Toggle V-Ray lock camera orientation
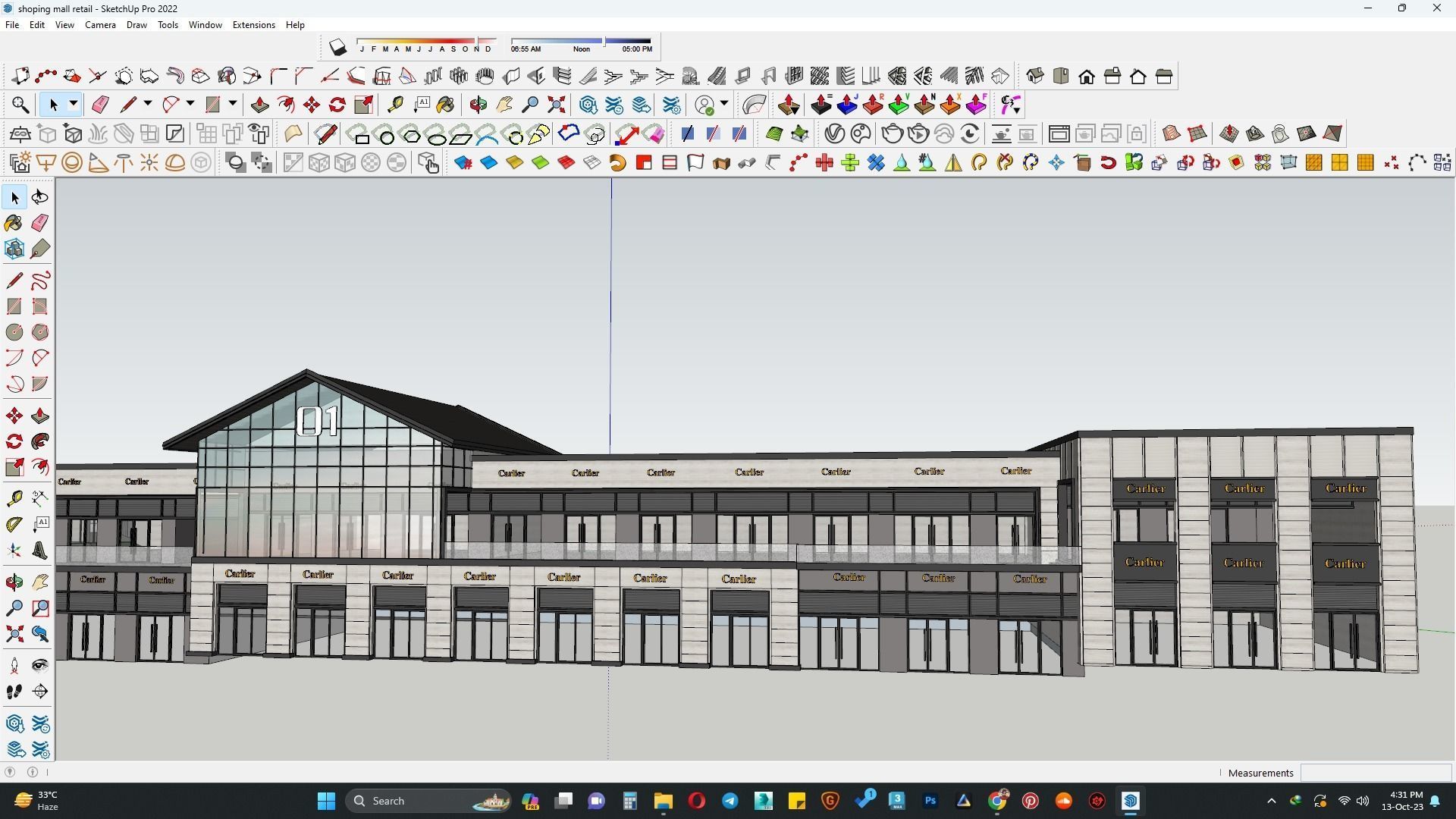The width and height of the screenshot is (1456, 819). pyautogui.click(x=1137, y=134)
